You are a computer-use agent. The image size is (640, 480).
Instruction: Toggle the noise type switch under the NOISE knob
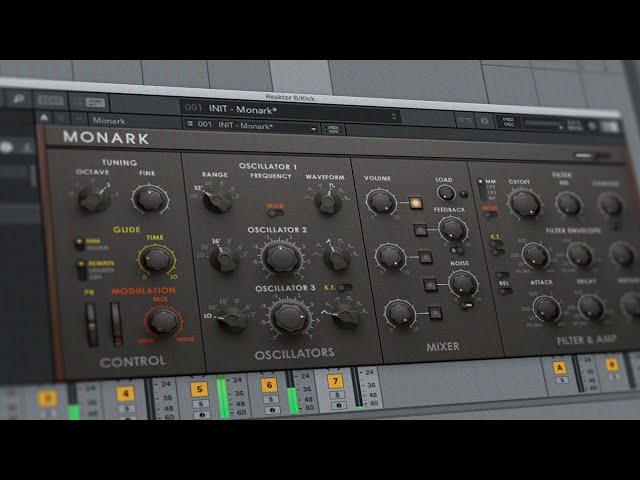tap(467, 304)
